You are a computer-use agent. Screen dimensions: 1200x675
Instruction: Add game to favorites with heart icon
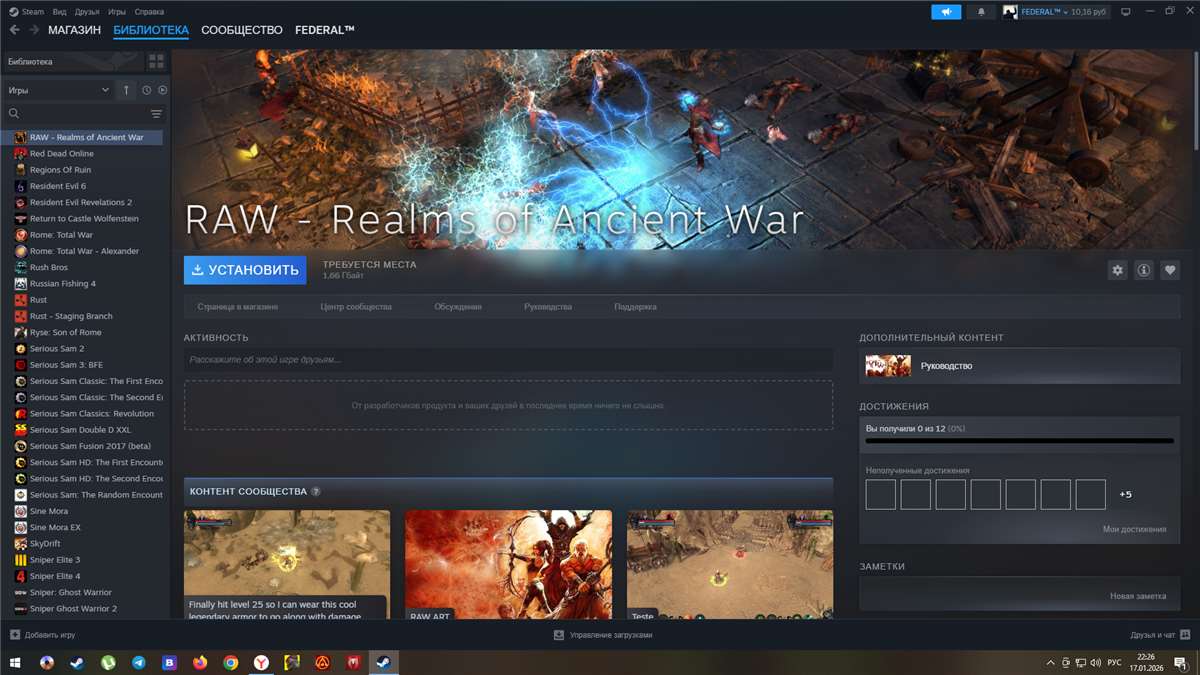(1170, 270)
